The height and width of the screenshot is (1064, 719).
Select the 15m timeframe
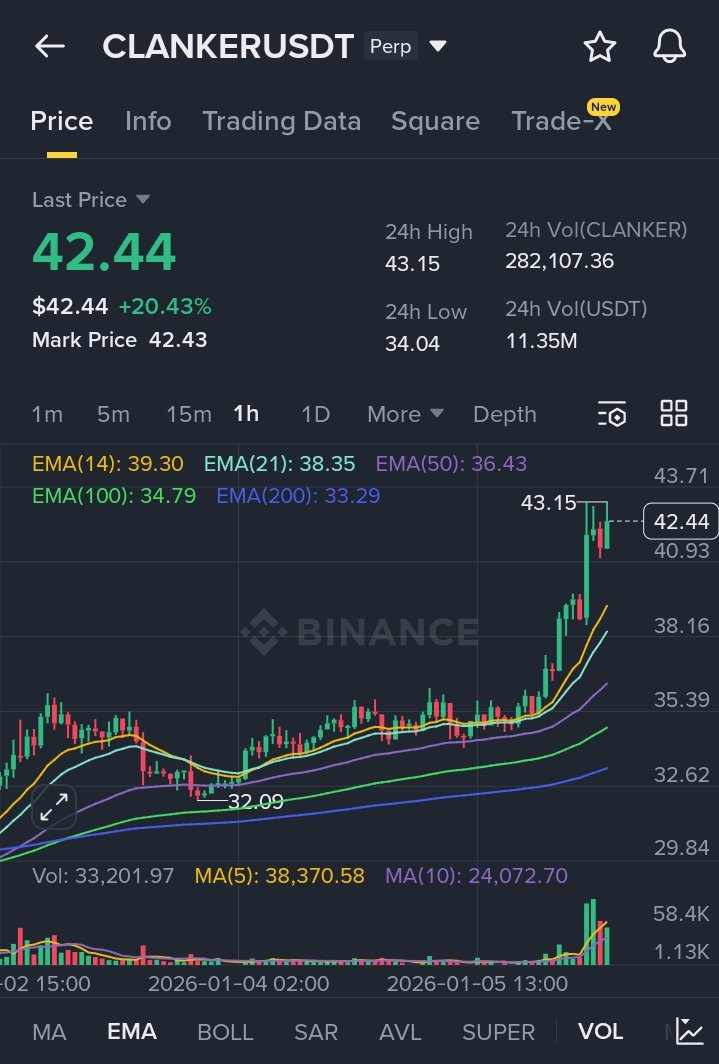pyautogui.click(x=189, y=414)
